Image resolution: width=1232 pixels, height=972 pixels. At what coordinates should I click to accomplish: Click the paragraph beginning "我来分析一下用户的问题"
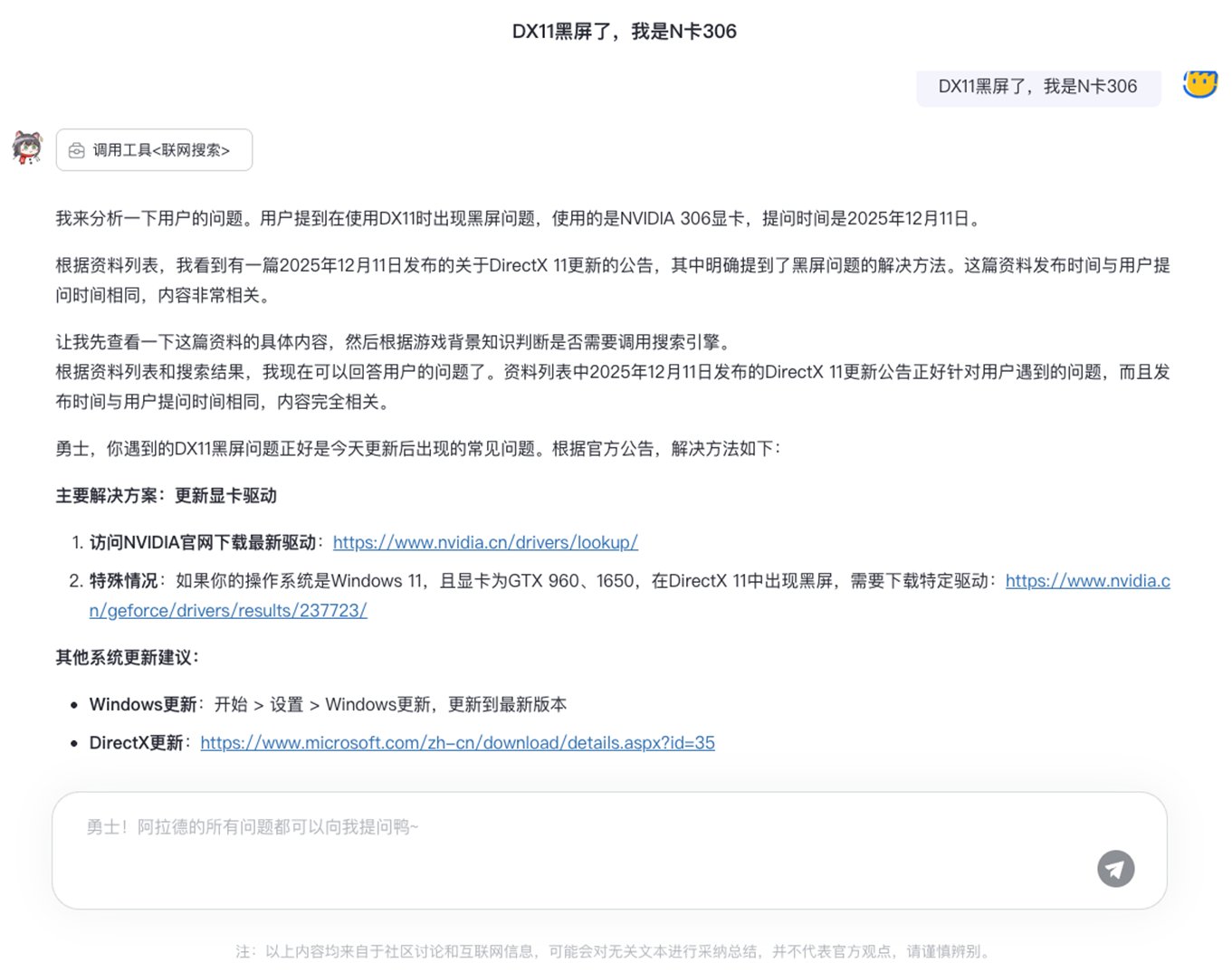(519, 218)
